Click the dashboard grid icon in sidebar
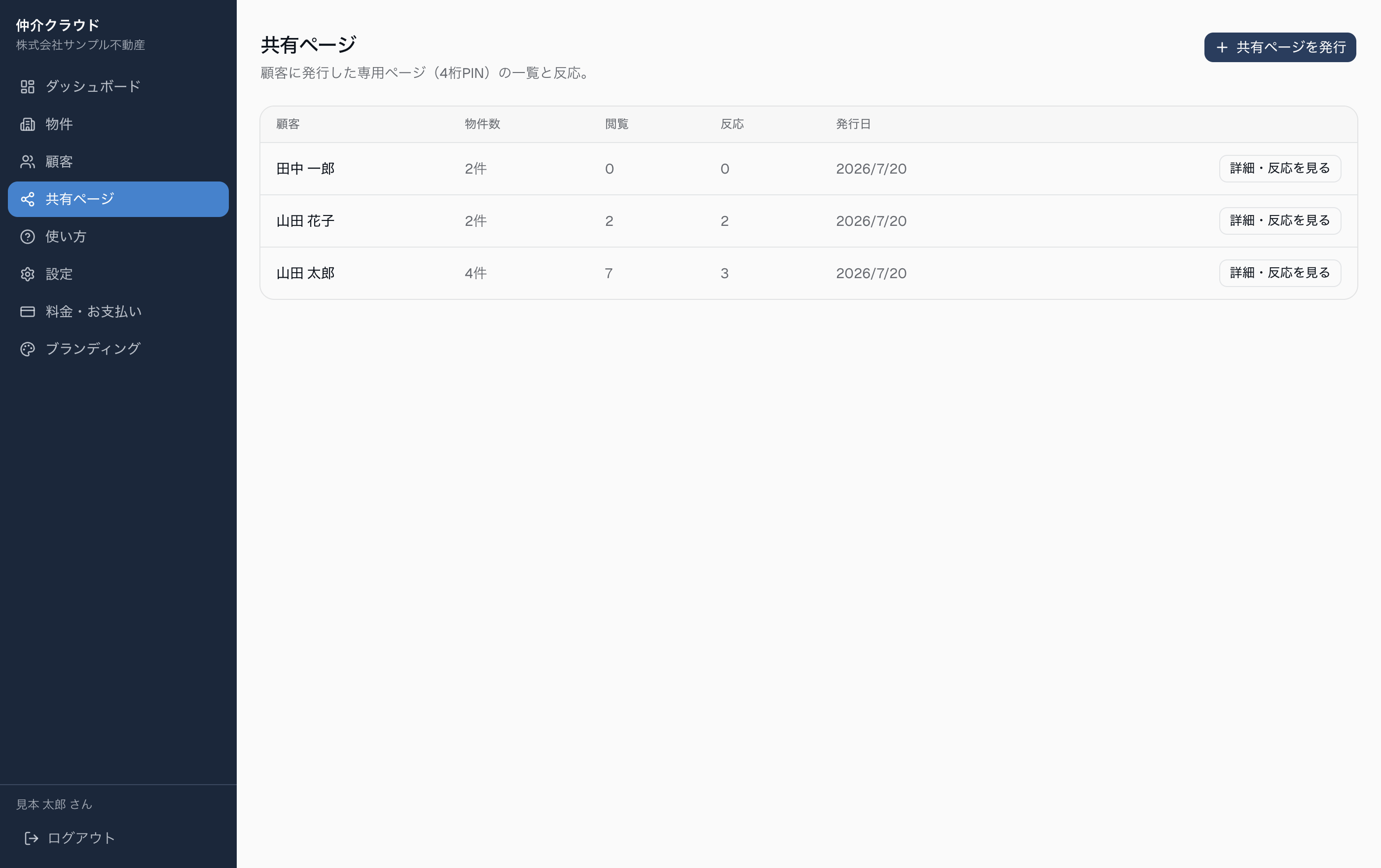The width and height of the screenshot is (1381, 868). (28, 87)
